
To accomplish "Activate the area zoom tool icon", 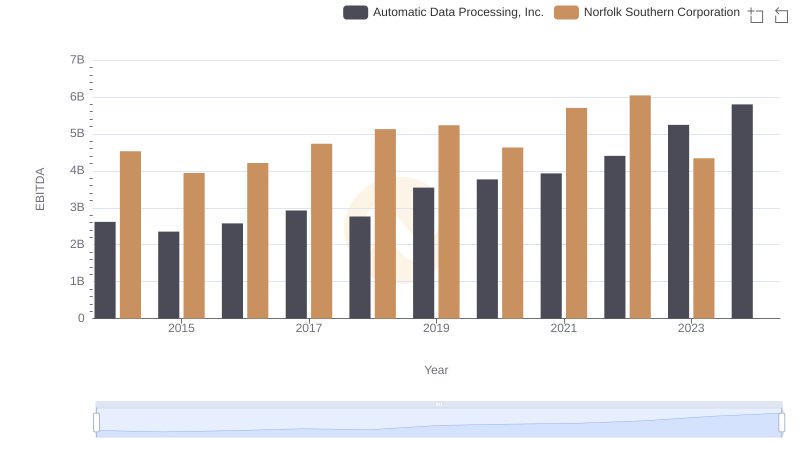I will coord(756,15).
